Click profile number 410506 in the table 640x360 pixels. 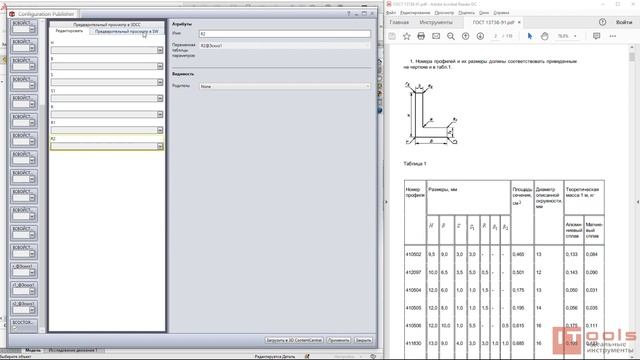(413, 326)
